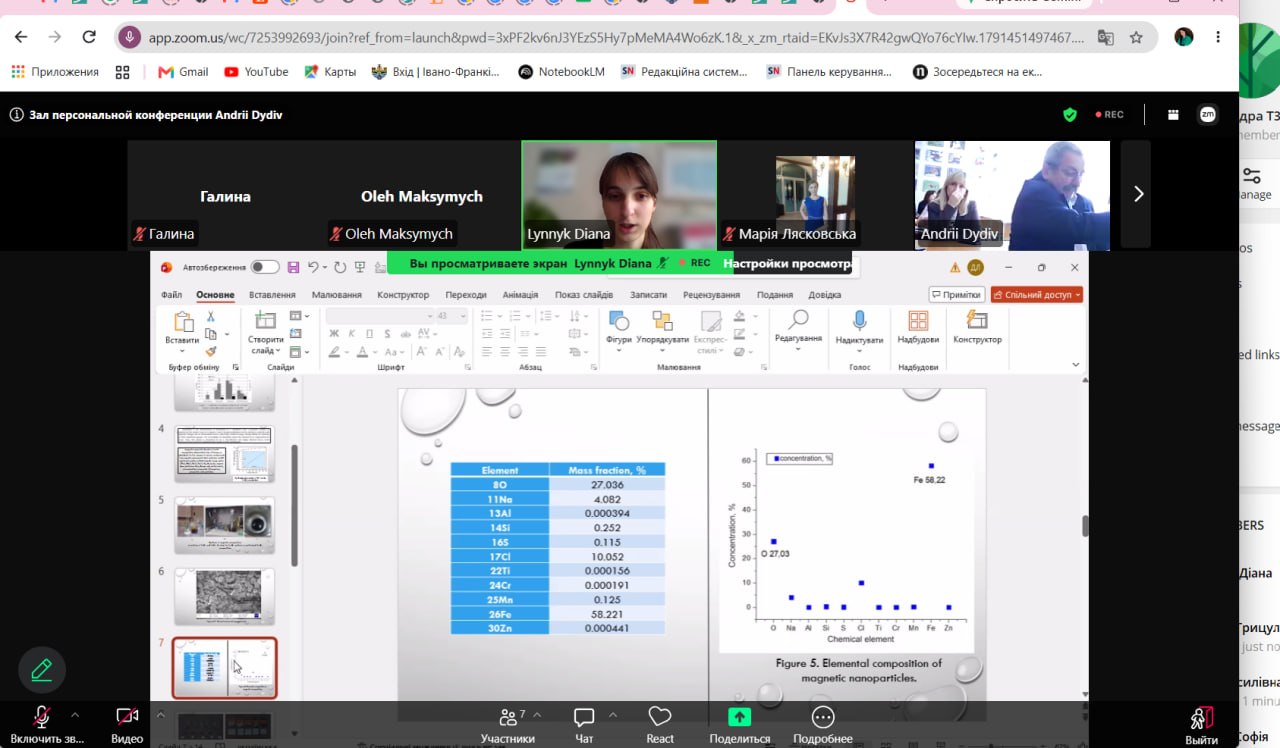Open the Вставлення ribbon tab
Screen dimensions: 1280x748
[272, 295]
